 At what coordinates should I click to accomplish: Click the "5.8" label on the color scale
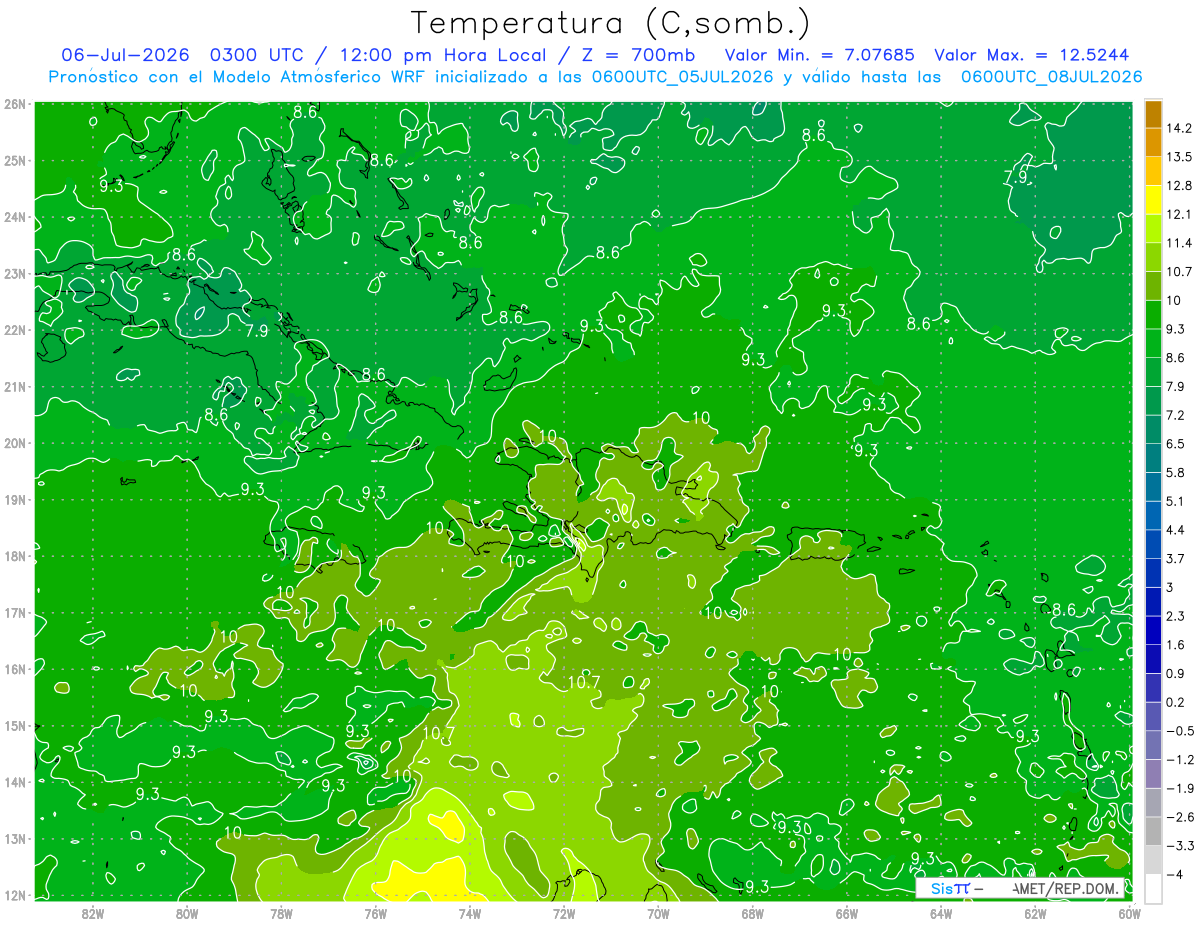pyautogui.click(x=1176, y=472)
